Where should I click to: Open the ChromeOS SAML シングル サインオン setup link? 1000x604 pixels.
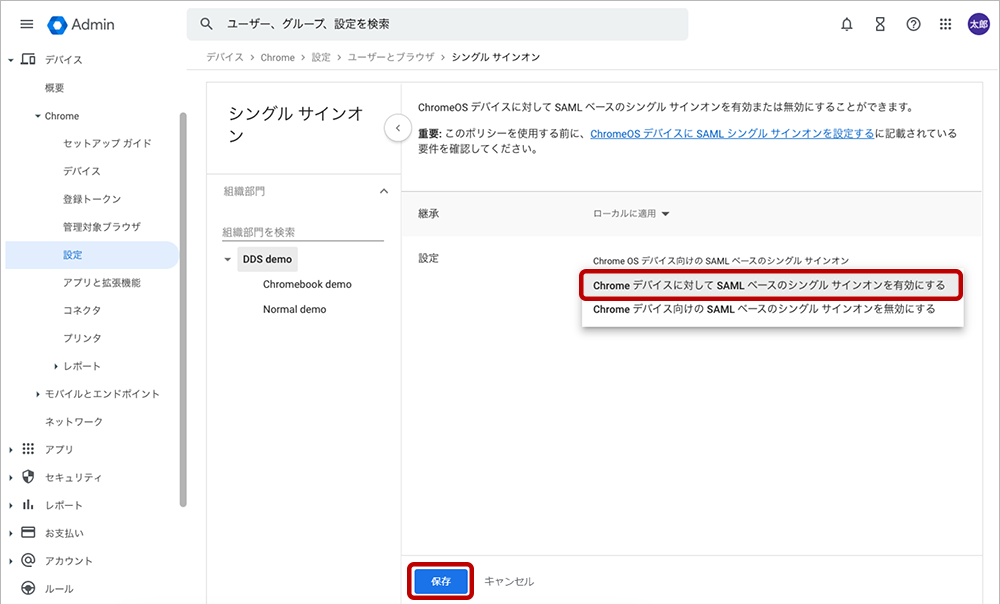732,133
